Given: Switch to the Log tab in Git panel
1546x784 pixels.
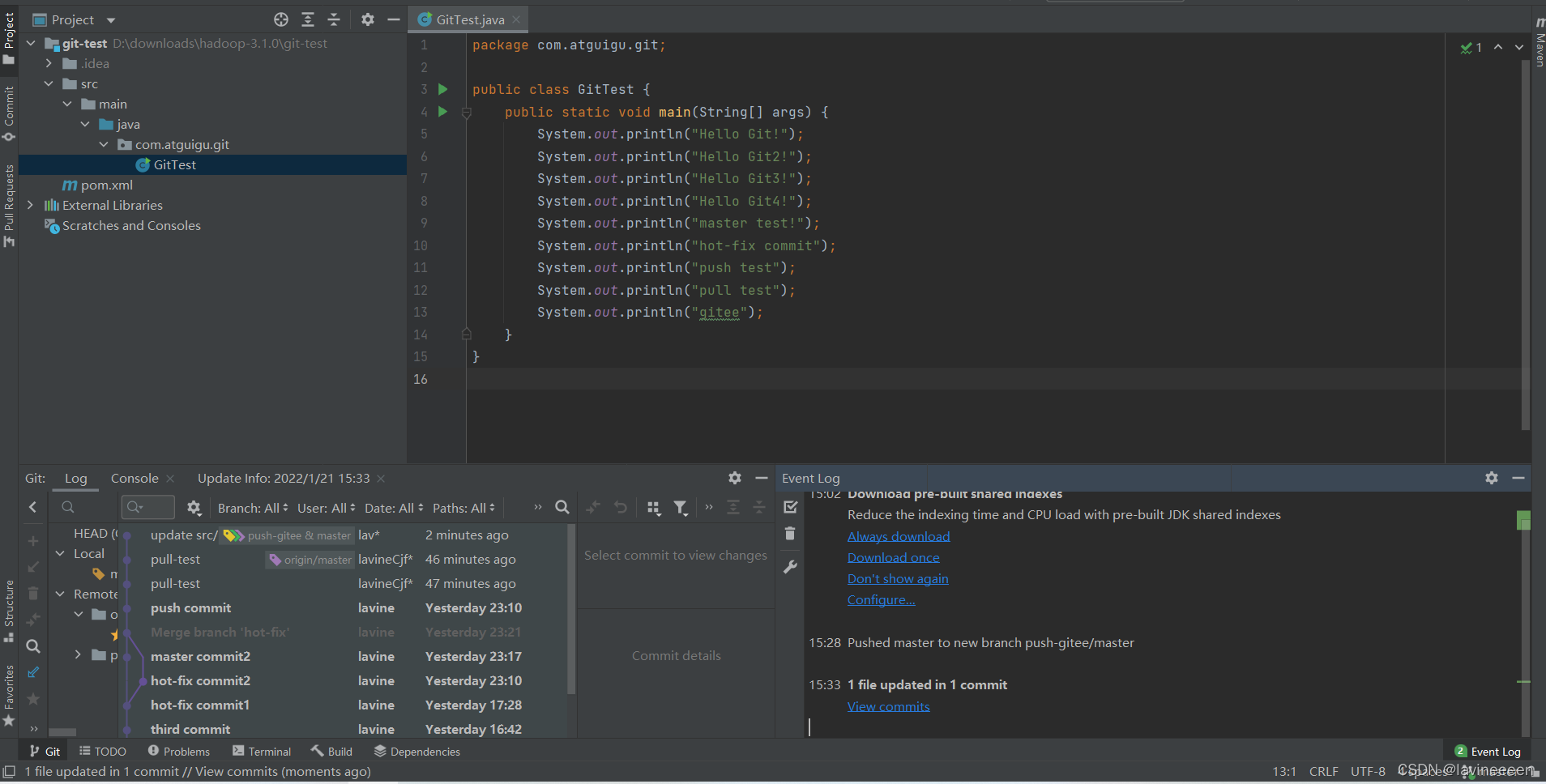Looking at the screenshot, I should point(75,479).
